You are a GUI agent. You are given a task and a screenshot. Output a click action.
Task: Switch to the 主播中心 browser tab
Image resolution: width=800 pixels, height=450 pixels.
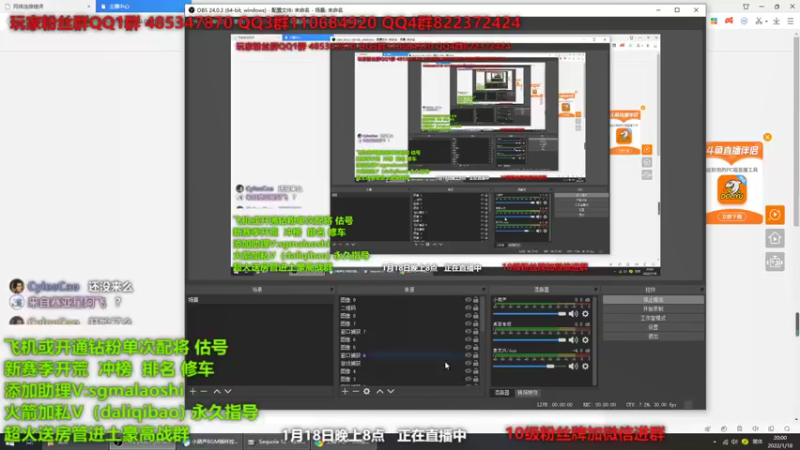[141, 6]
